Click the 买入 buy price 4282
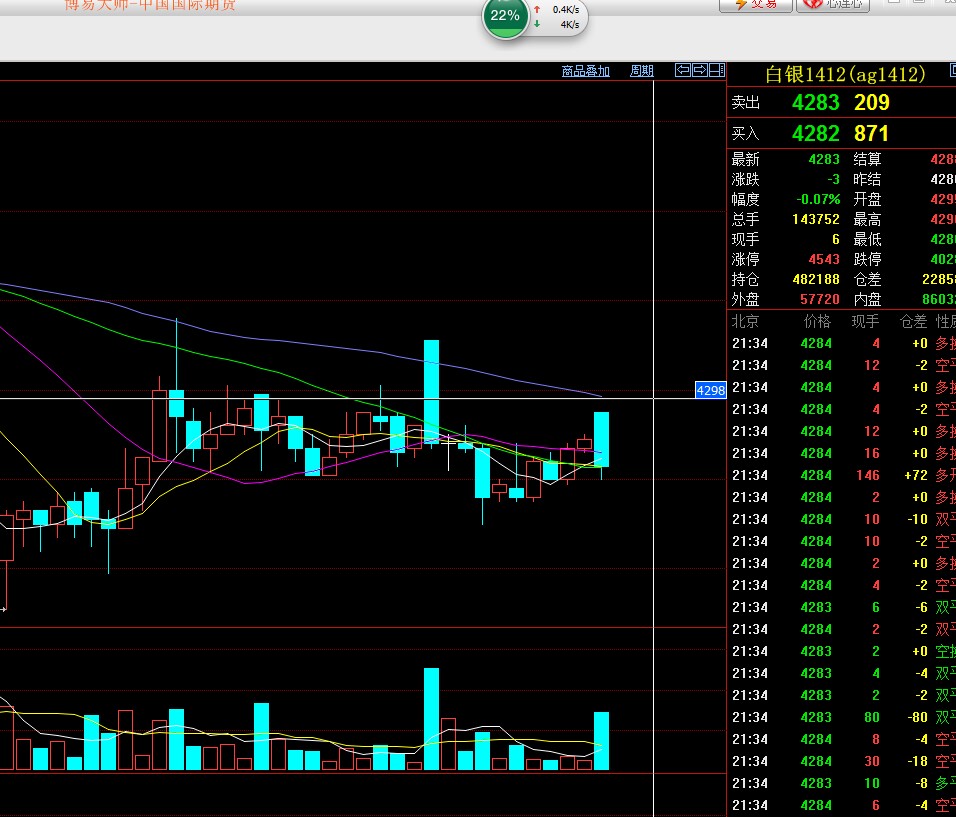Screen dimensions: 956x817 coord(815,133)
